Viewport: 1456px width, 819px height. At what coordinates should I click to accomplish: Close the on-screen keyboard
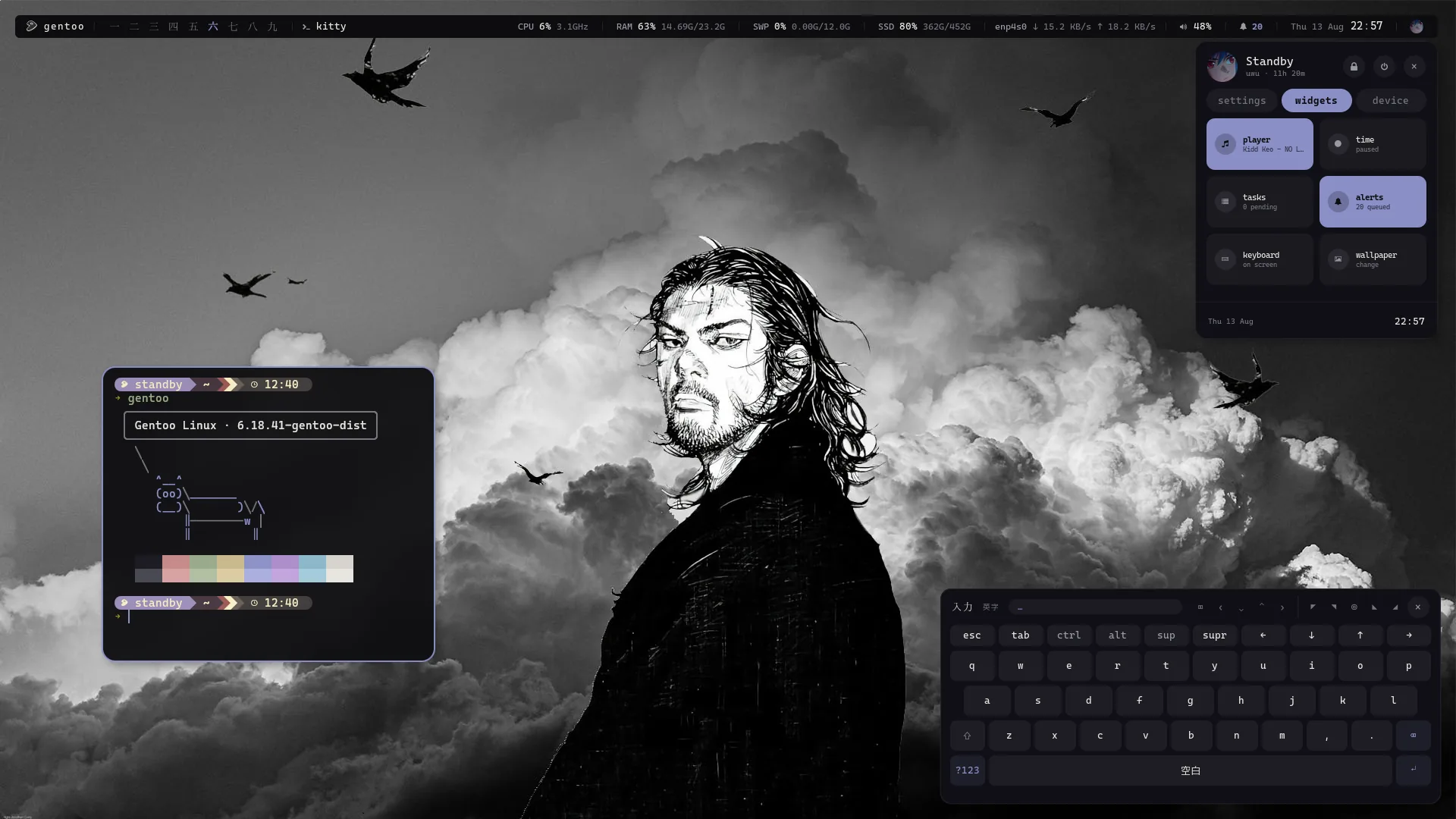(x=1417, y=607)
